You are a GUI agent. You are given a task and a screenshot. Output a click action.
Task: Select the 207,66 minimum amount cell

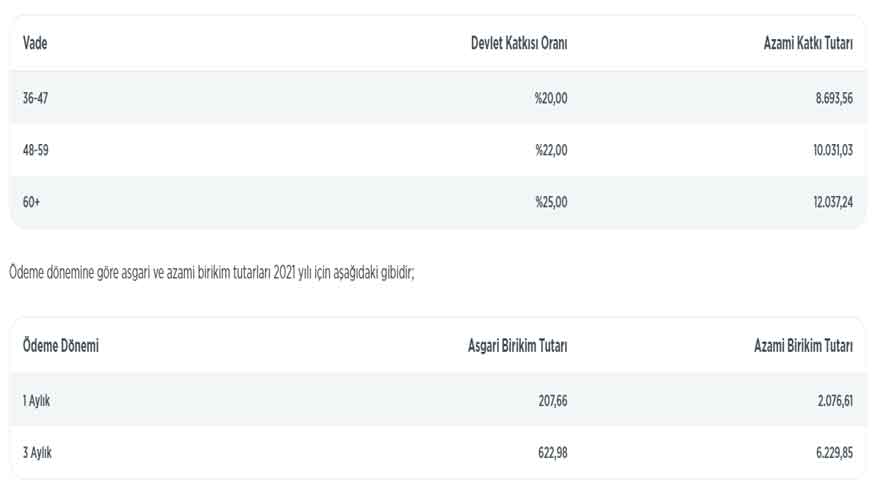(553, 401)
